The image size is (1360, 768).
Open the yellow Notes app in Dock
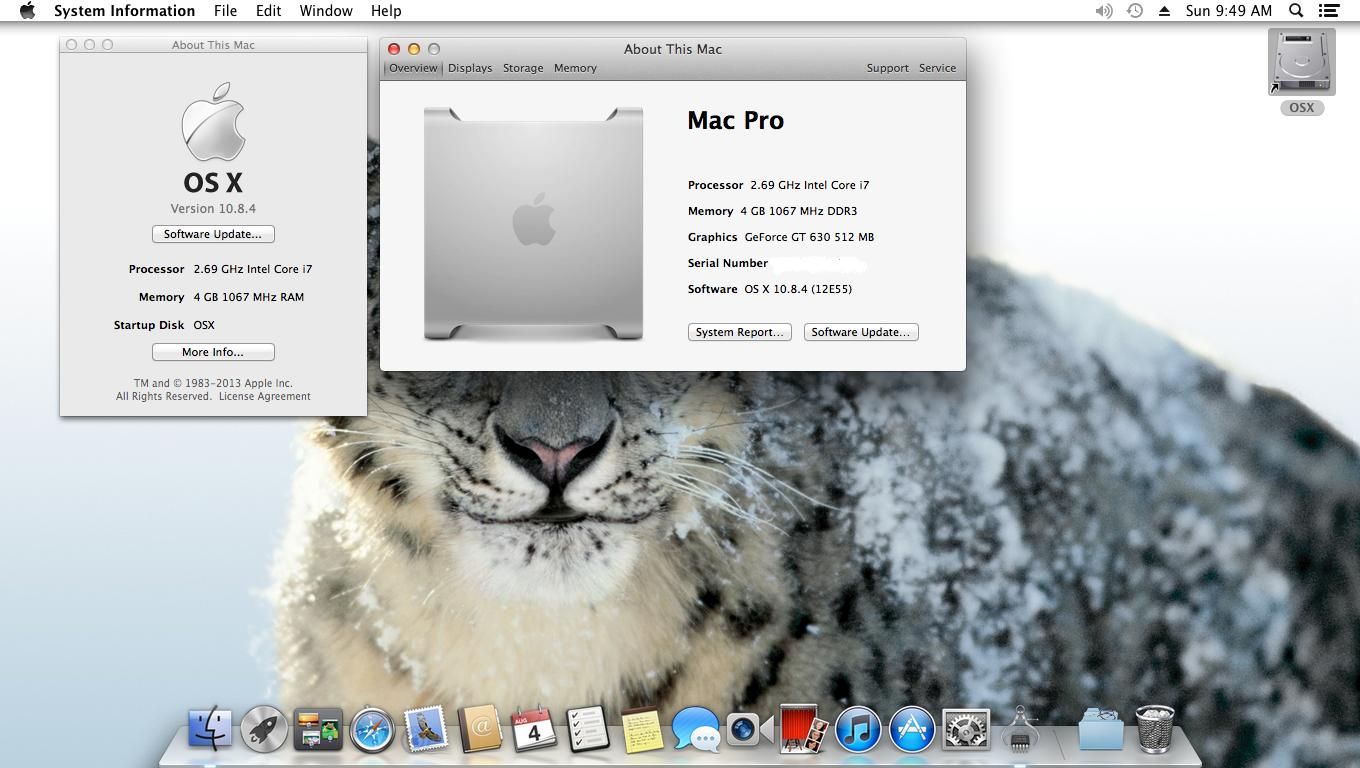[642, 729]
